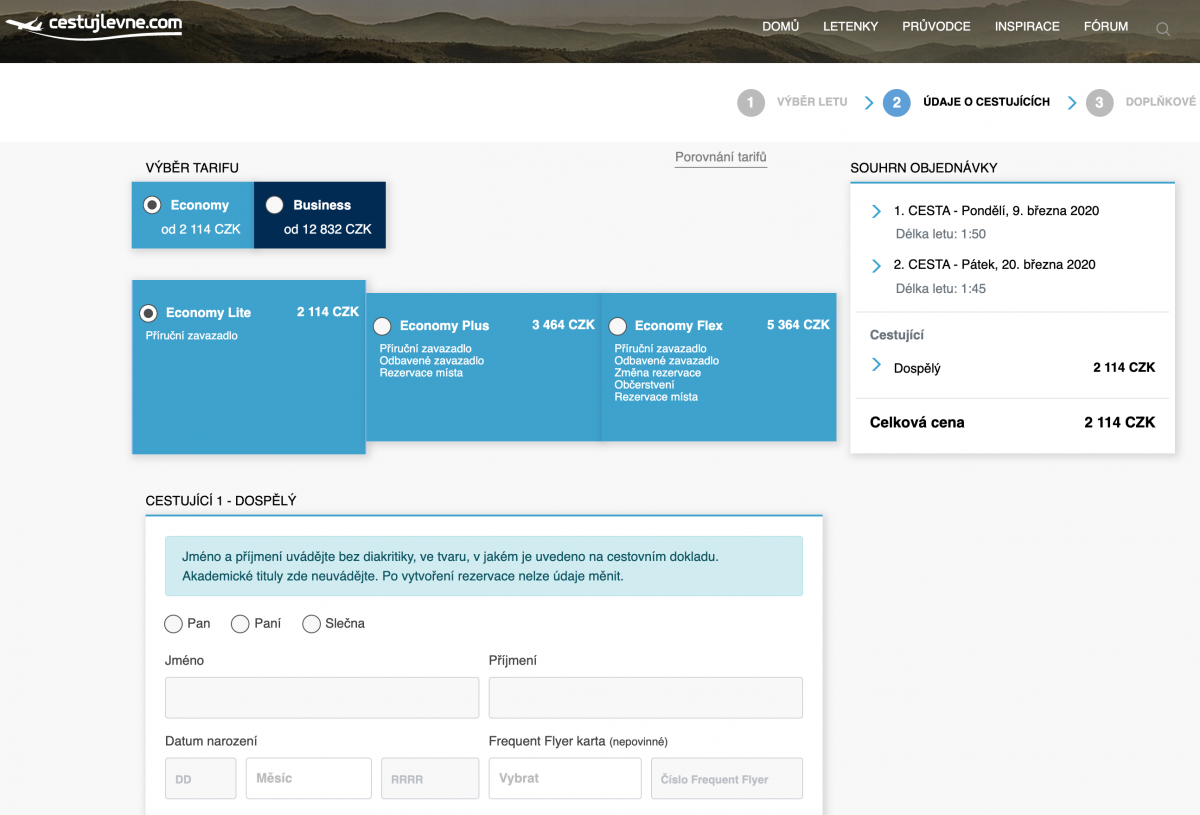Open the Fórum navigation link
This screenshot has height=815, width=1200.
(x=1105, y=27)
